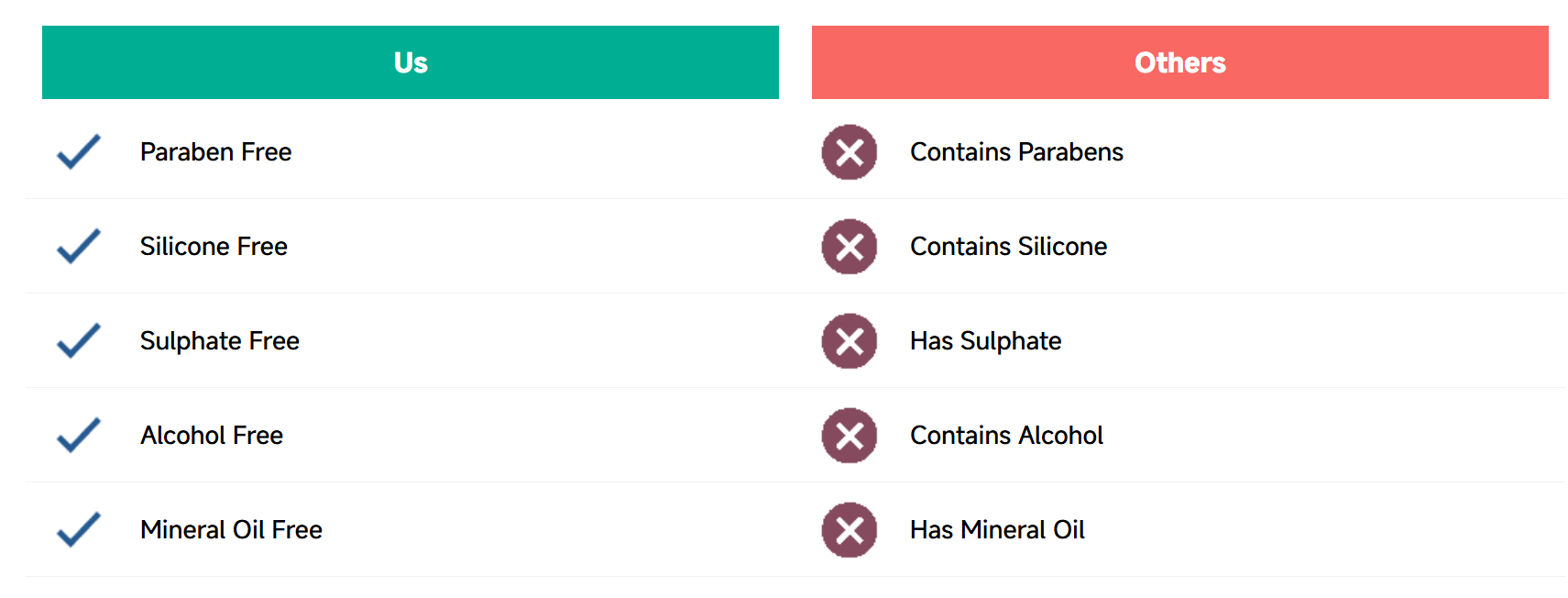Click the Sulphate Free text
Viewport: 1568px width, 598px height.
coord(220,341)
